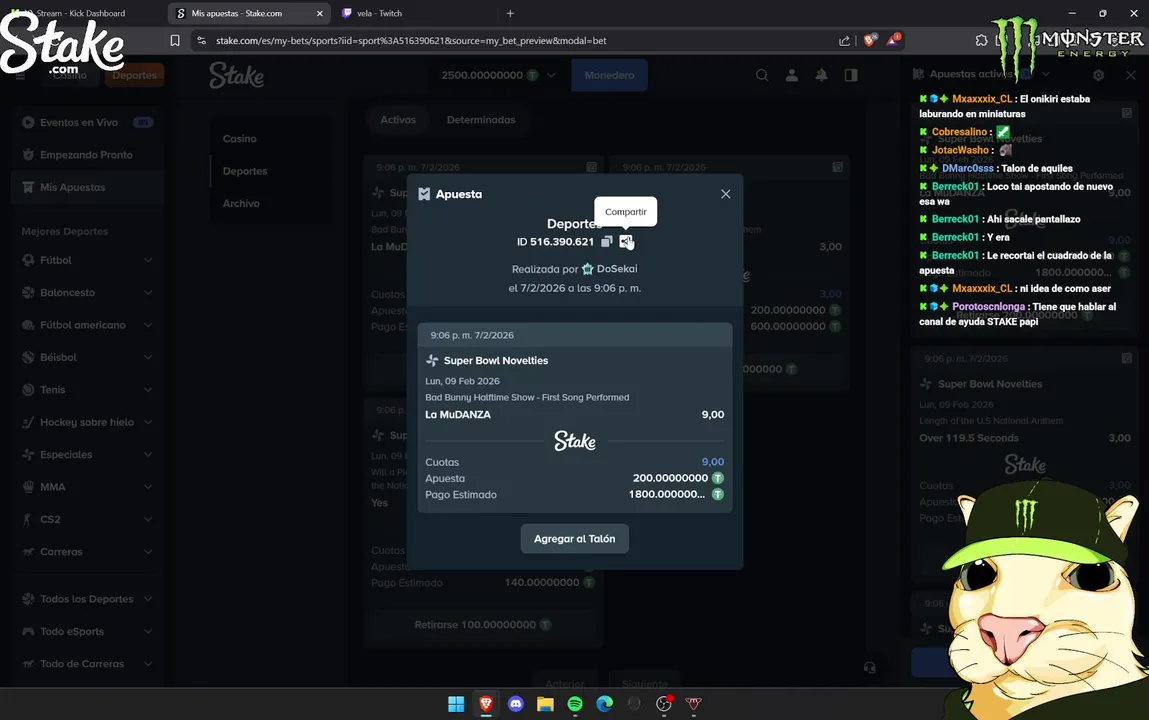Open Microsoft Edge from the taskbar
This screenshot has height=720, width=1149.
tap(605, 704)
